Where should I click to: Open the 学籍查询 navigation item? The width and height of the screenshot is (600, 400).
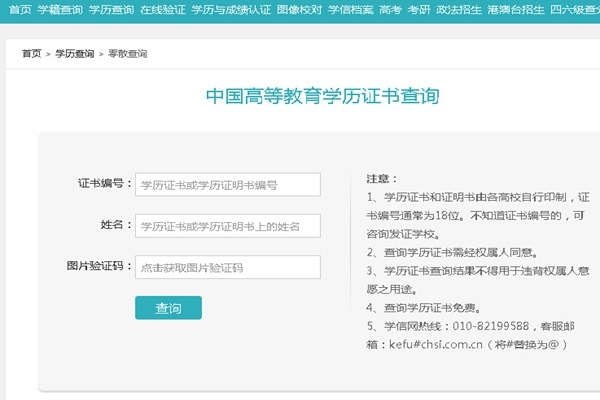click(x=59, y=9)
